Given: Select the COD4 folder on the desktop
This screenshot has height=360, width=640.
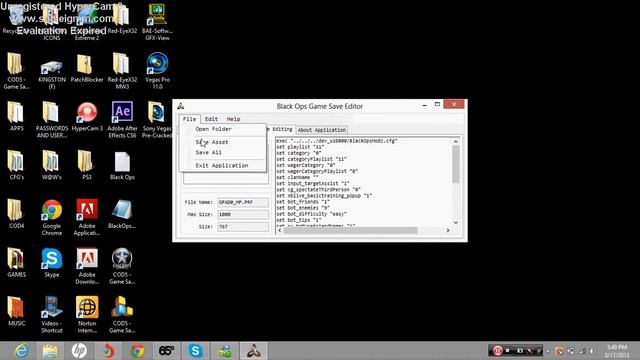Looking at the screenshot, I should [x=16, y=214].
